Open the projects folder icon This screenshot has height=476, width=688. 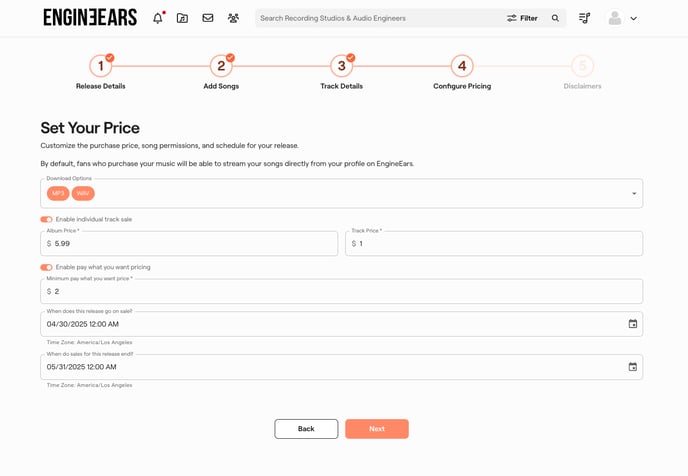tap(182, 18)
